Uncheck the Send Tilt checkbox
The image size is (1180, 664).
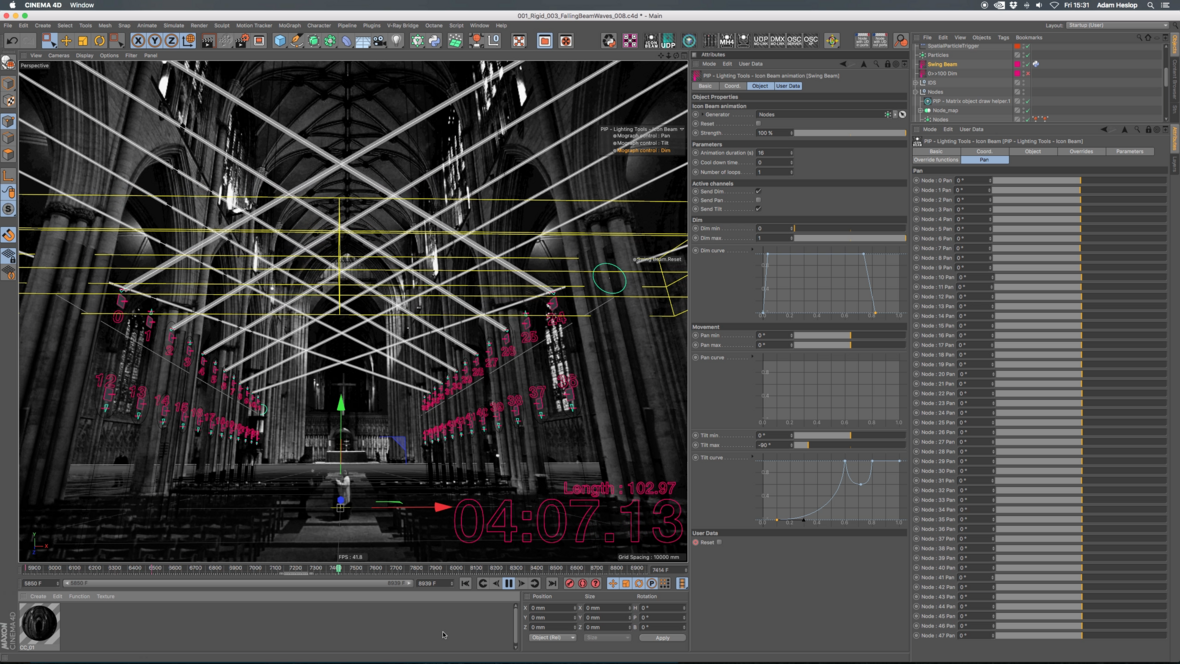coord(758,209)
